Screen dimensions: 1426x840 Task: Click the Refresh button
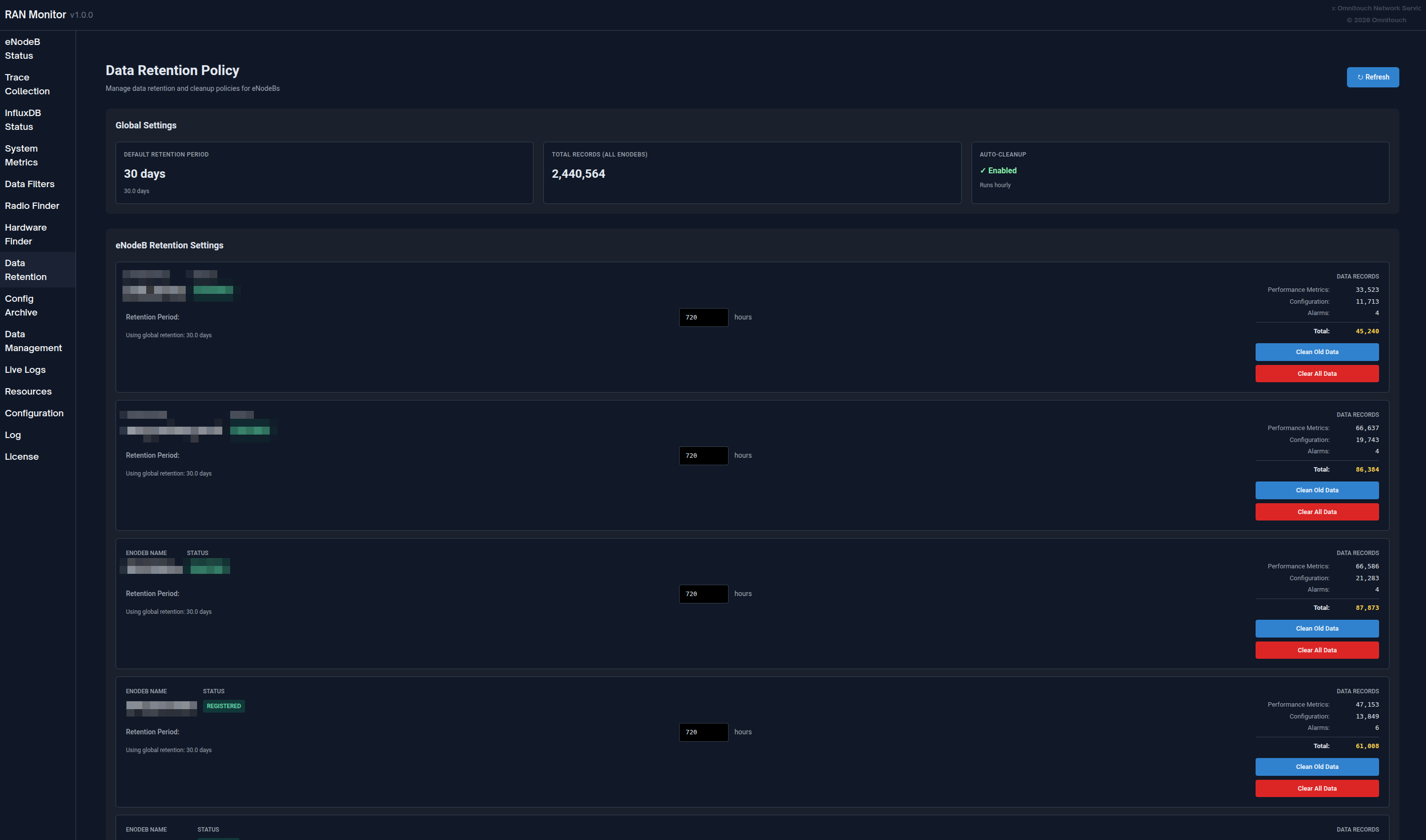pyautogui.click(x=1372, y=77)
